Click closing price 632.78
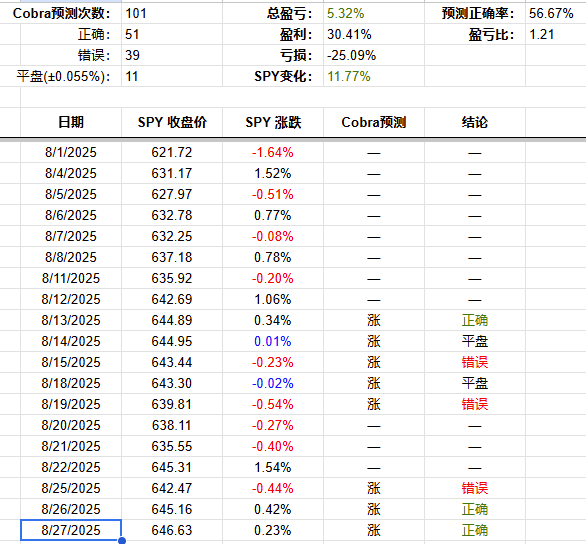The image size is (586, 544). tap(172, 215)
